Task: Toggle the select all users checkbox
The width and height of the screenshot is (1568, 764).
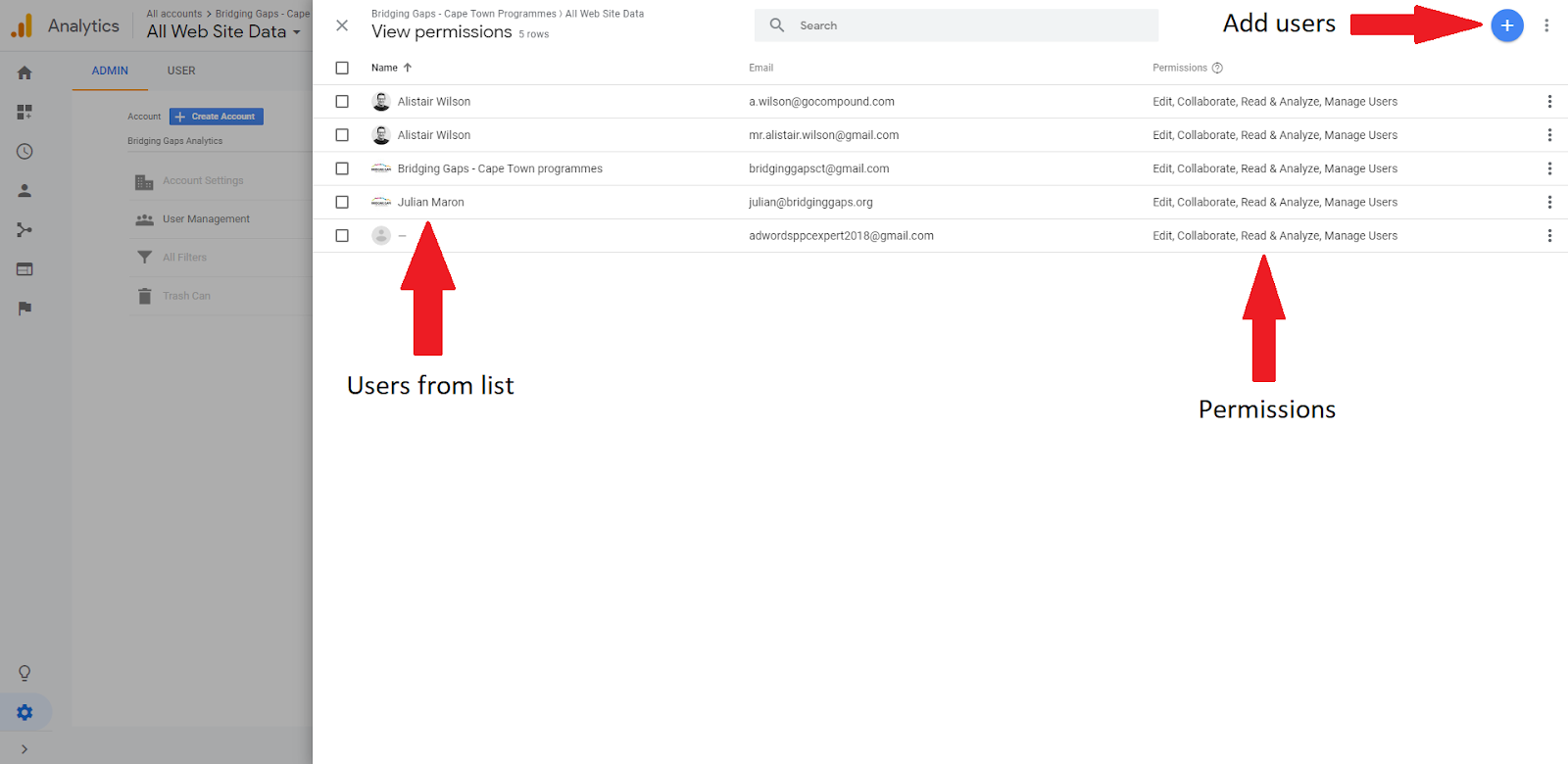Action: [x=342, y=68]
